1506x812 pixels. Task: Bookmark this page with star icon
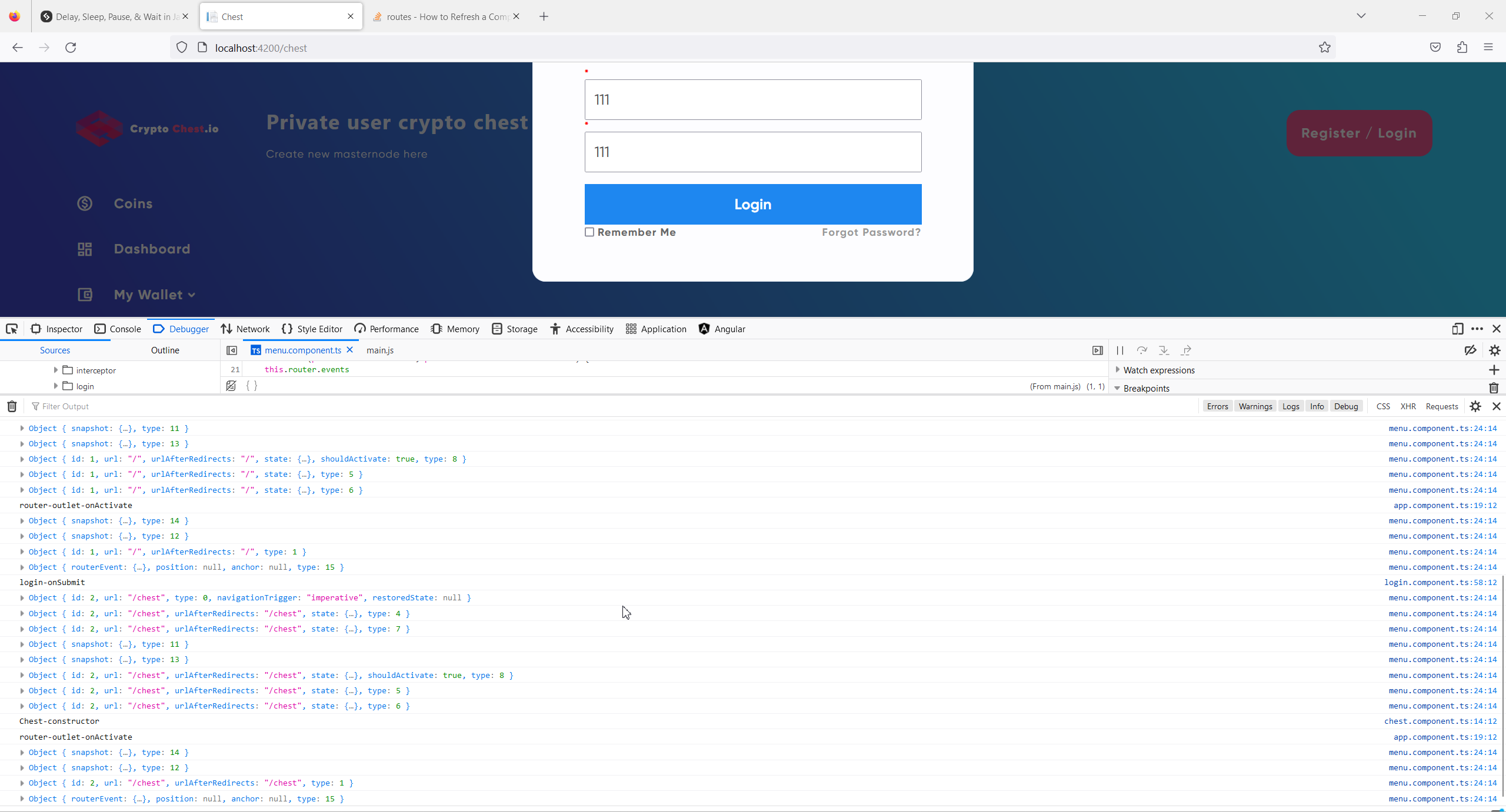pos(1324,48)
